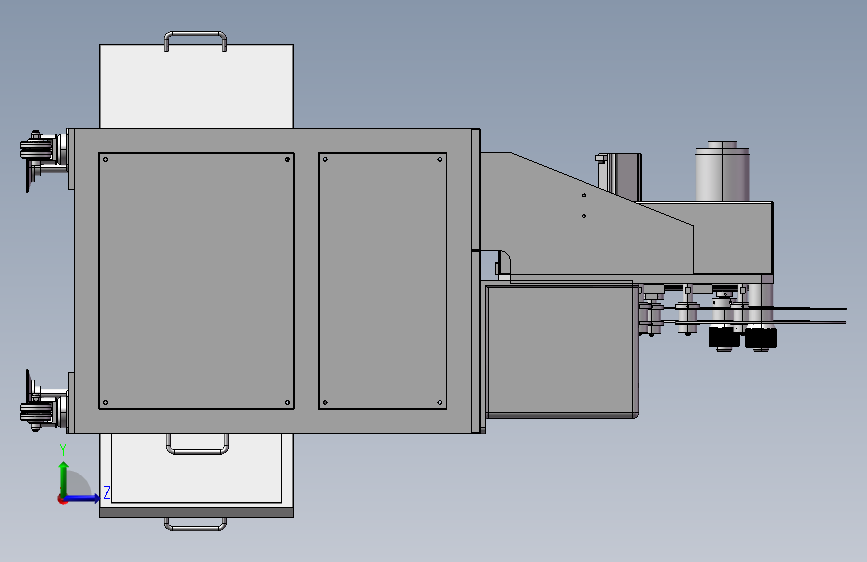867x562 pixels.
Task: Pick the bottommost handle under the dark strip
Action: [x=195, y=524]
